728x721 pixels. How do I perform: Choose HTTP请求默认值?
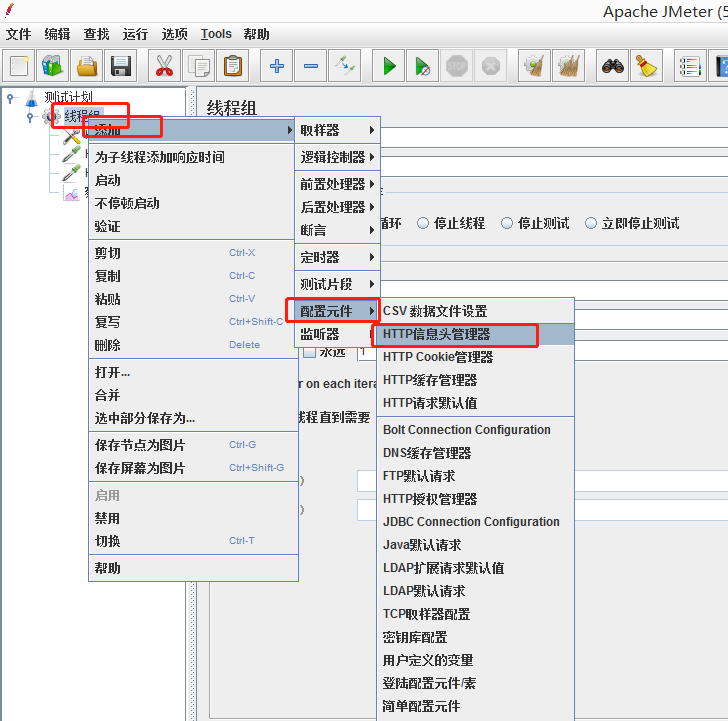476,403
